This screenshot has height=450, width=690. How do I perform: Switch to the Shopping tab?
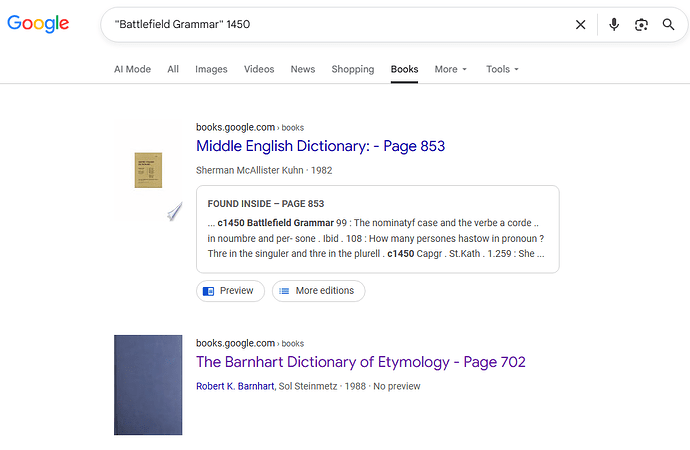353,69
